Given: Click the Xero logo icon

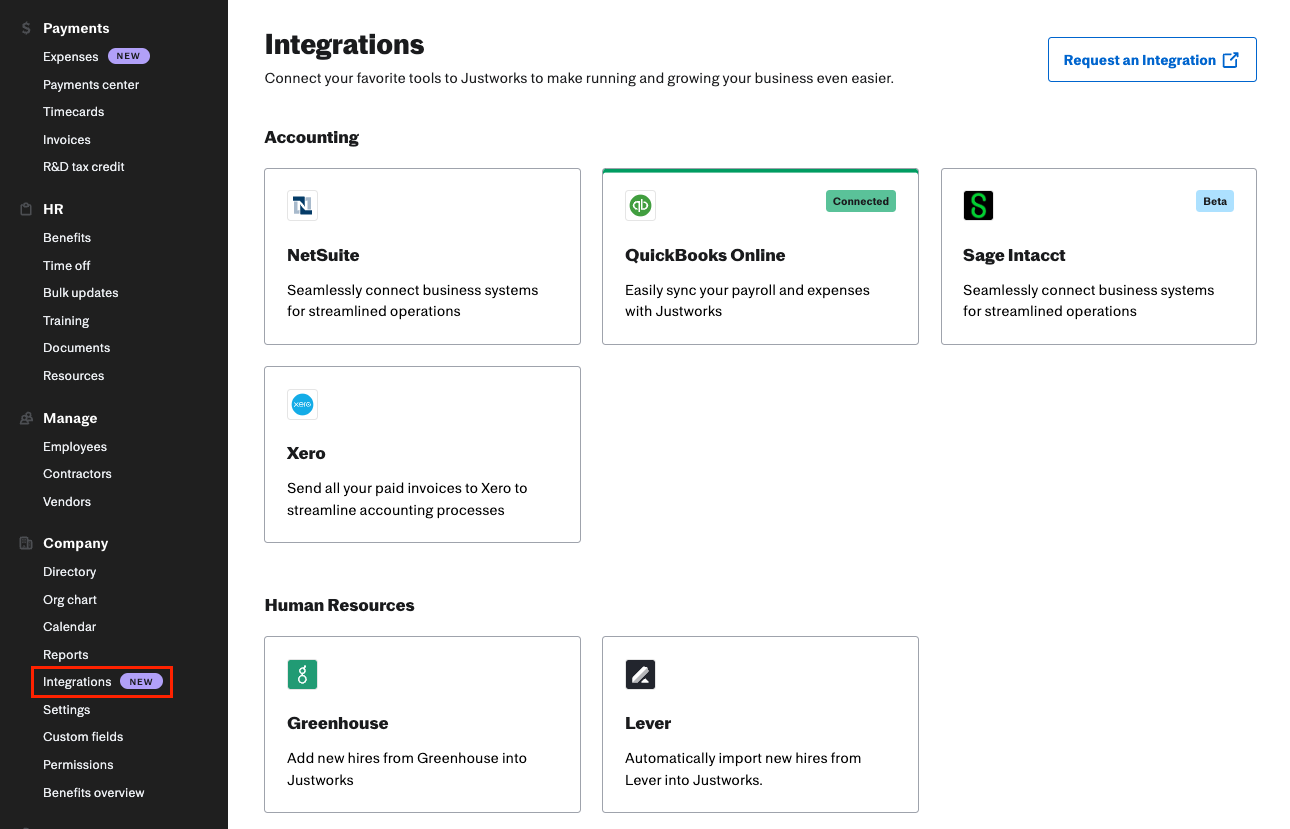Looking at the screenshot, I should (x=302, y=404).
